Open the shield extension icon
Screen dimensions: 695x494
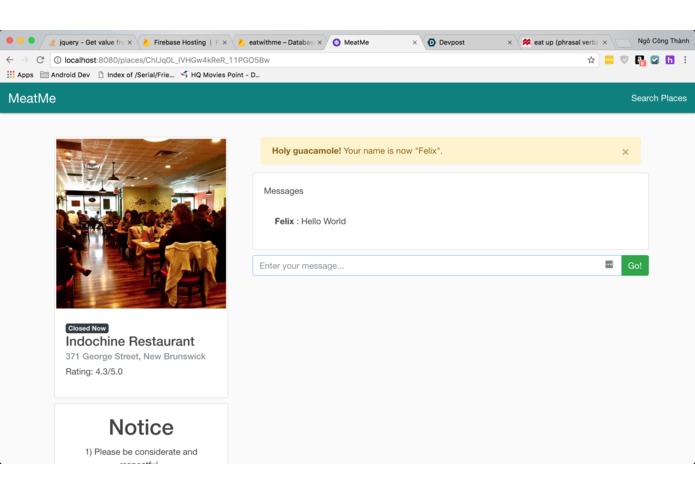click(624, 60)
